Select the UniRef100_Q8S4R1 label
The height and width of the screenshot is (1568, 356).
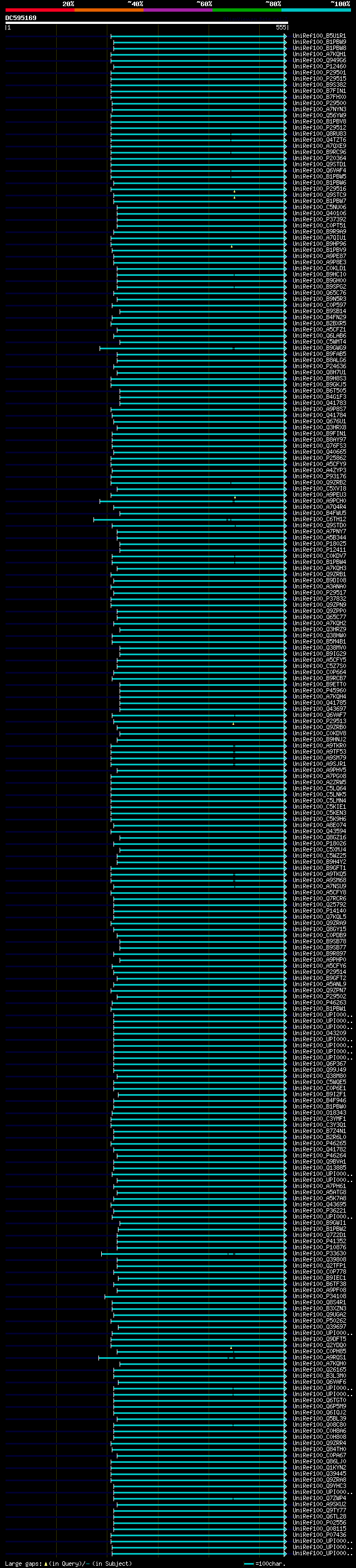click(319, 1303)
